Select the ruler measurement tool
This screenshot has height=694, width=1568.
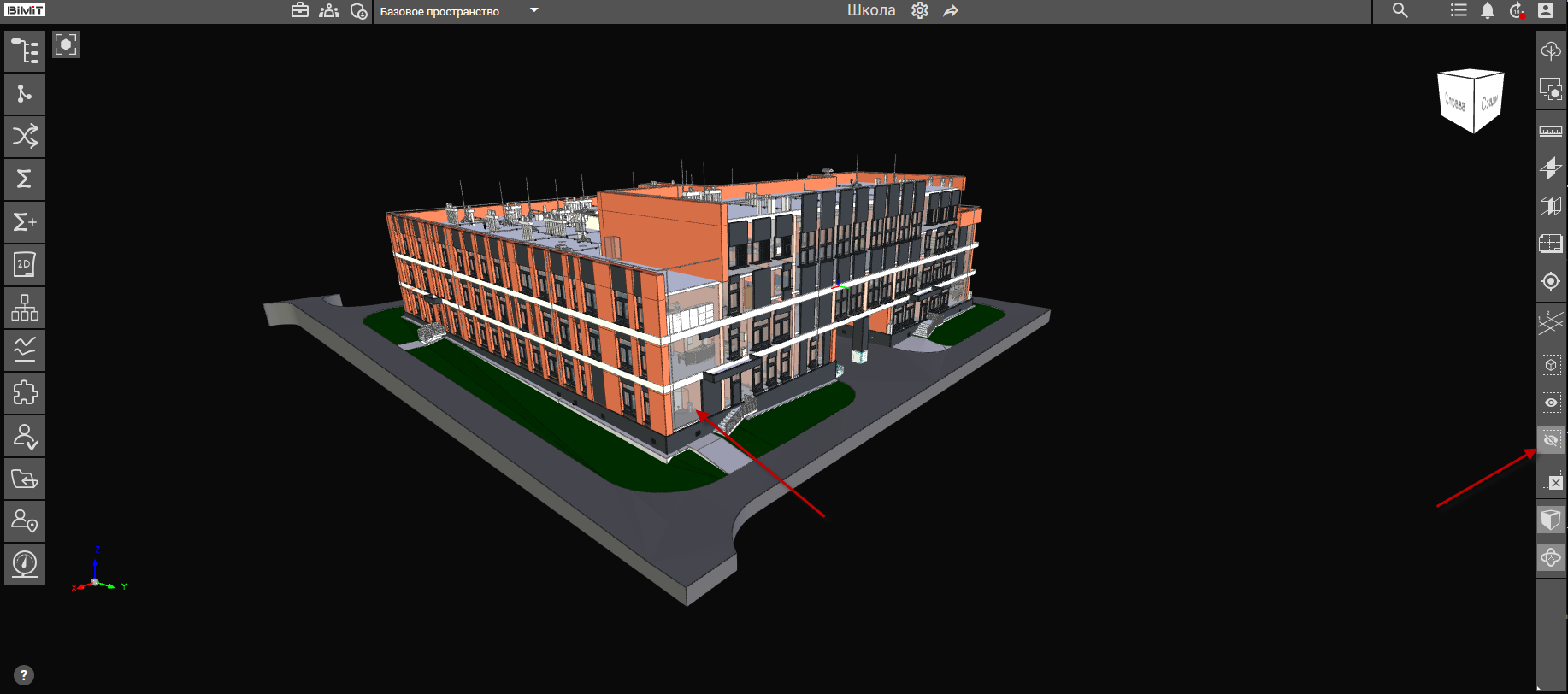(x=1551, y=132)
